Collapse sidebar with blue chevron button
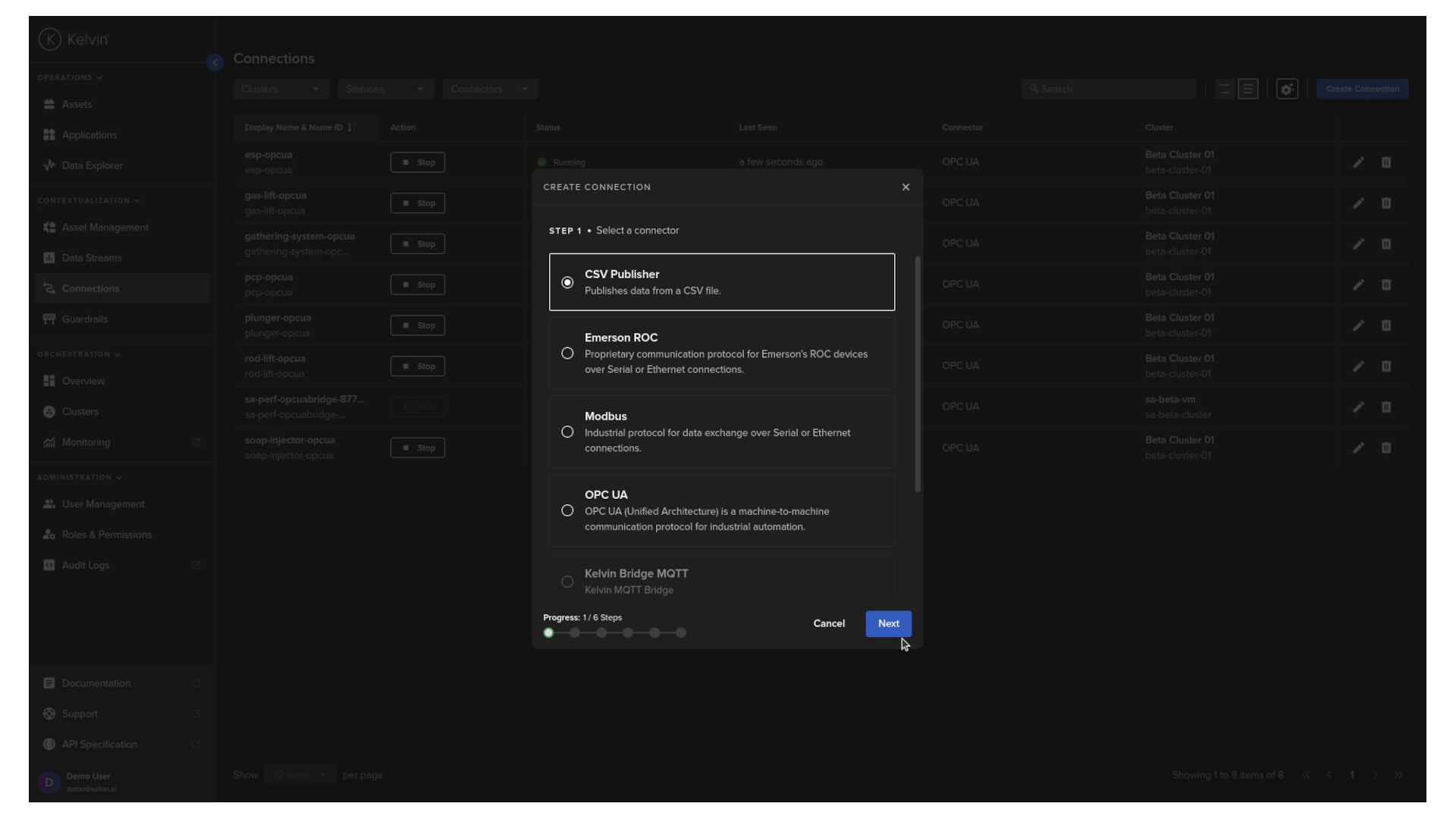Screen dimensions: 1456x819 tap(215, 62)
